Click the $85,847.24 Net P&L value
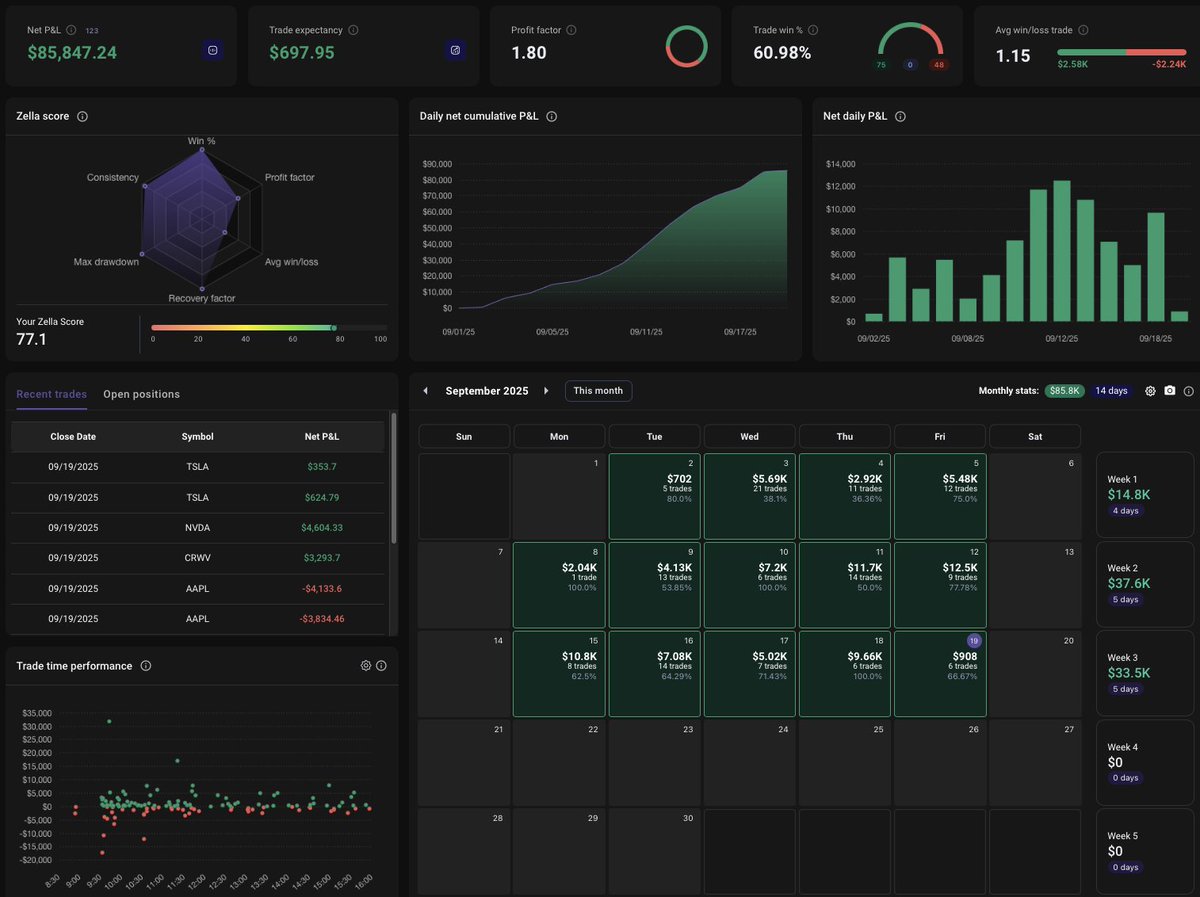This screenshot has height=897, width=1200. pyautogui.click(x=72, y=53)
